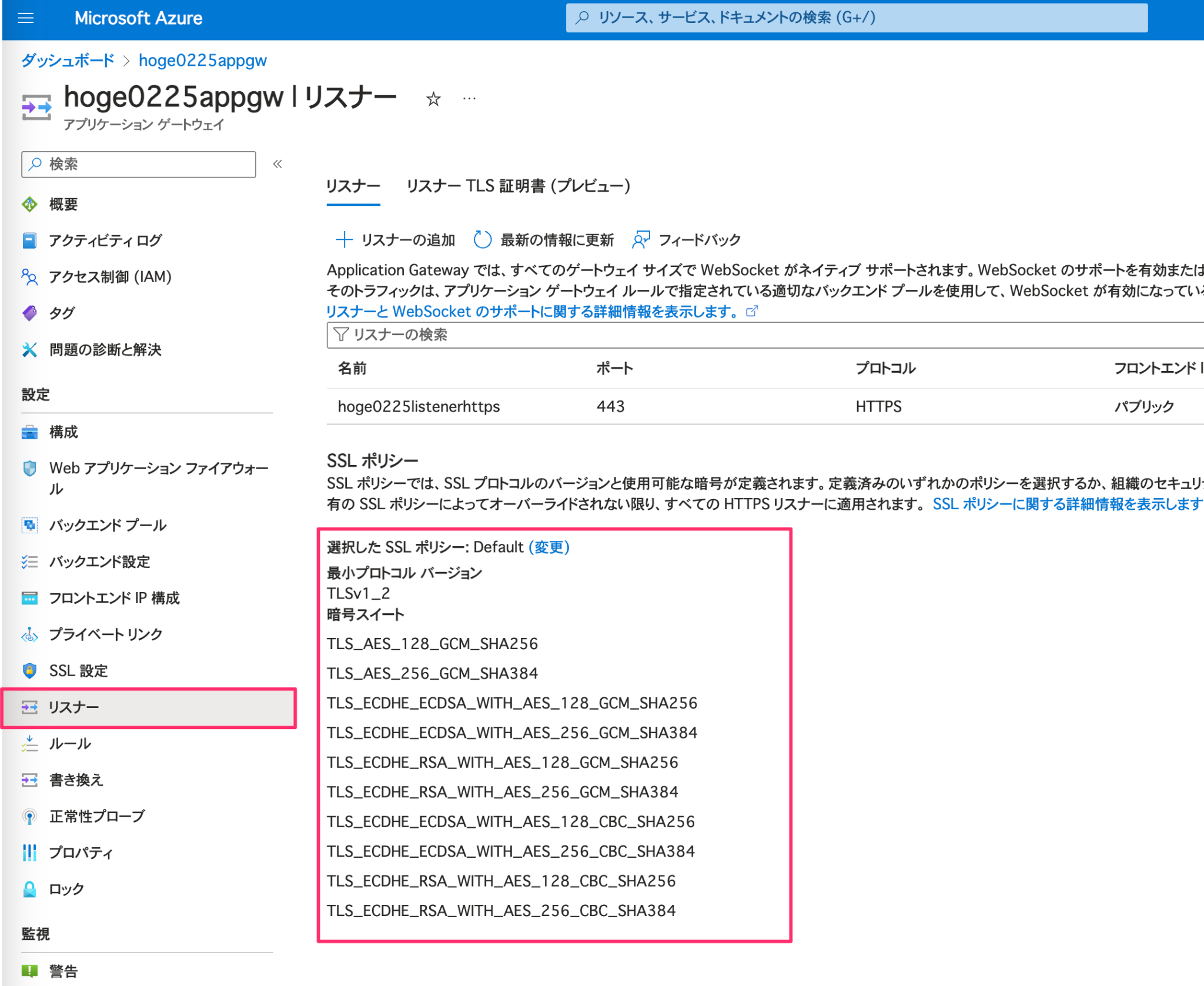The width and height of the screenshot is (1204, 986).
Task: Open the more options ellipsis menu
Action: click(469, 99)
